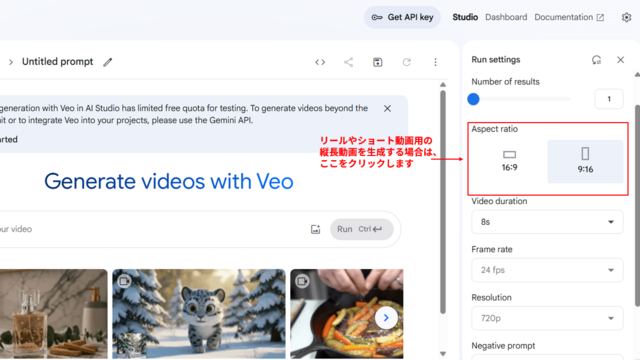Expand sidebar with chevron beside Untitled prompt

point(11,62)
